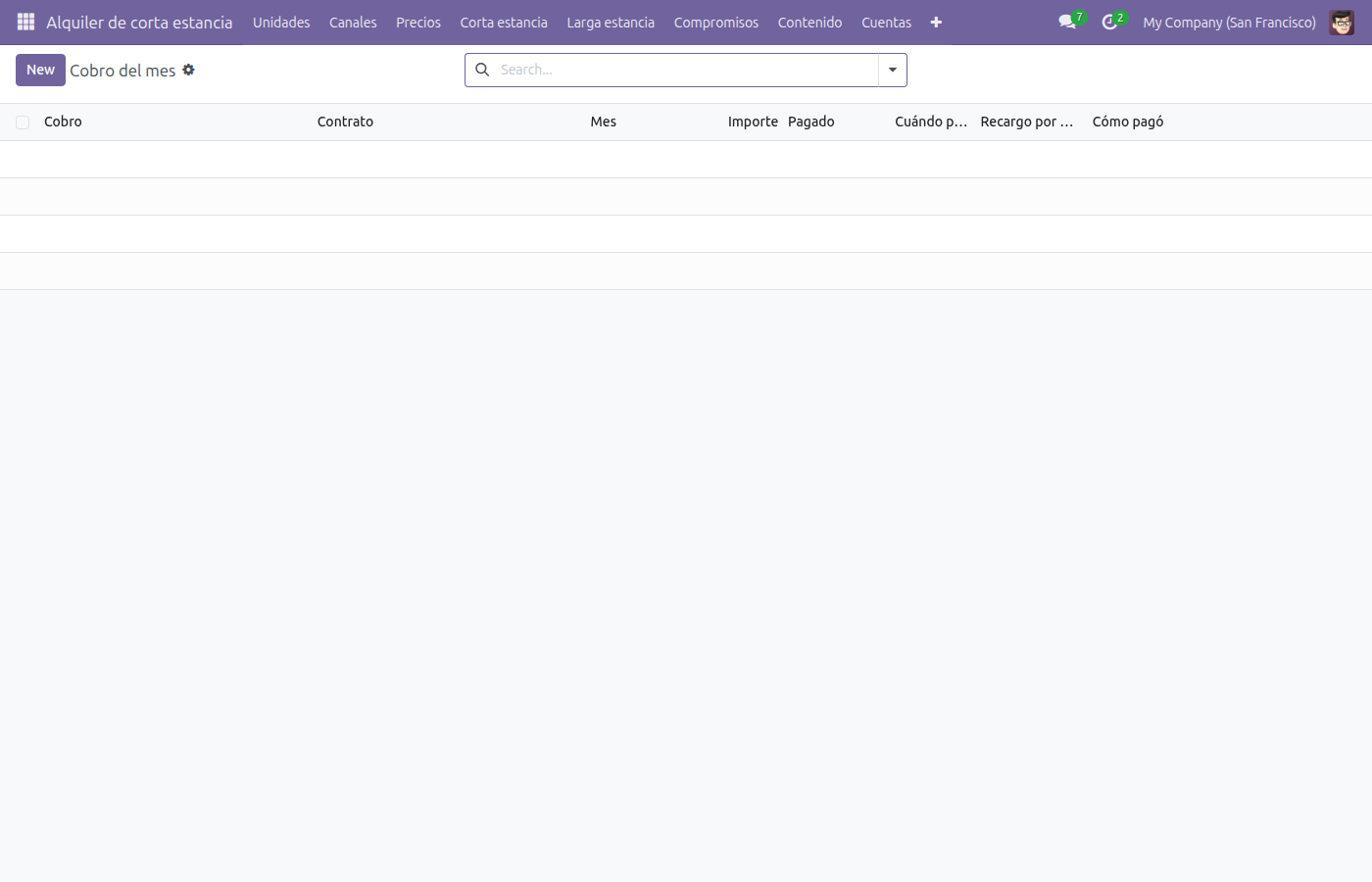This screenshot has width=1372, height=882.
Task: Open the Corta estancia menu
Action: pyautogui.click(x=504, y=22)
